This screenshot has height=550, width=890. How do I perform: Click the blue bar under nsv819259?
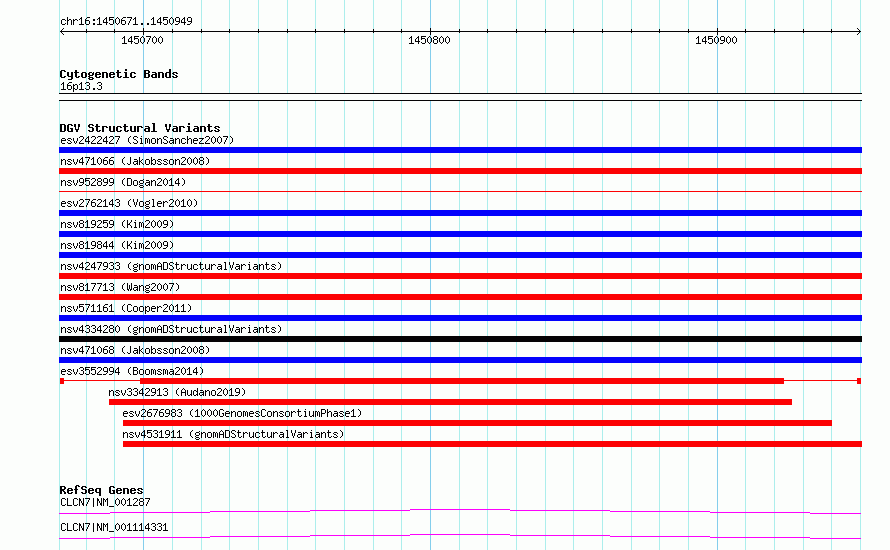tap(460, 234)
